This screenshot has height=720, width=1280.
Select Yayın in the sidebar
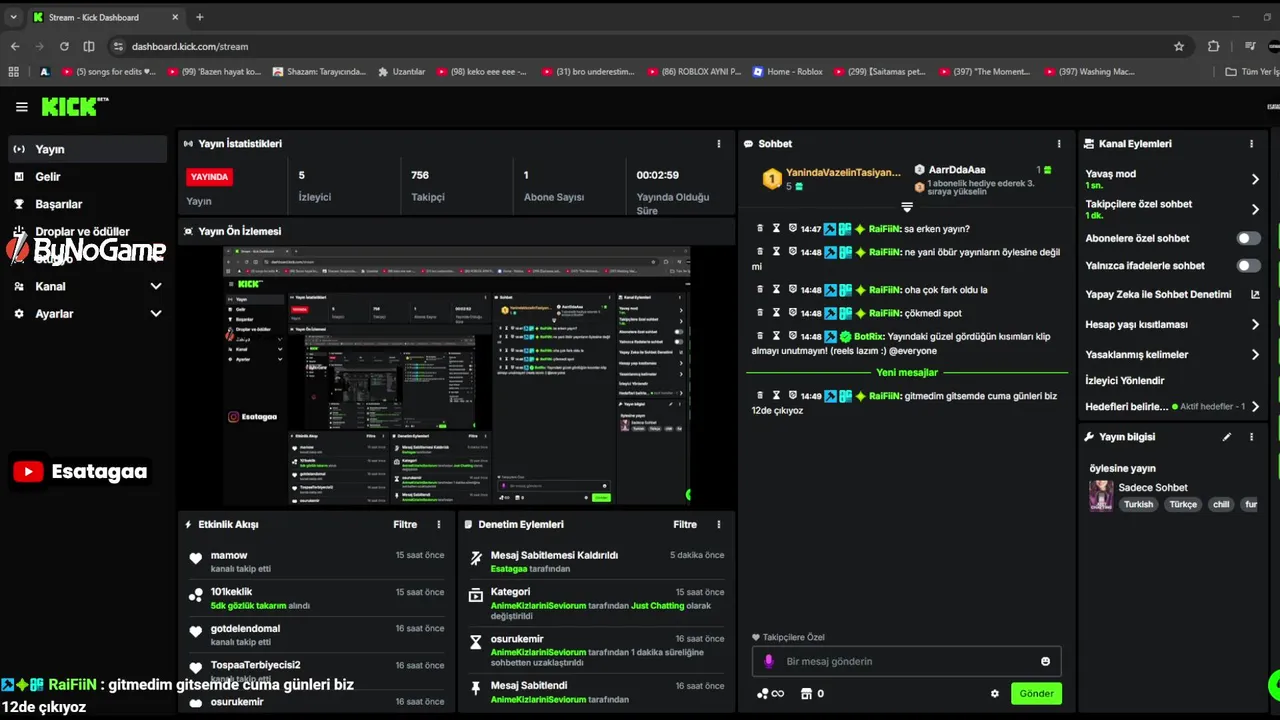pyautogui.click(x=88, y=149)
